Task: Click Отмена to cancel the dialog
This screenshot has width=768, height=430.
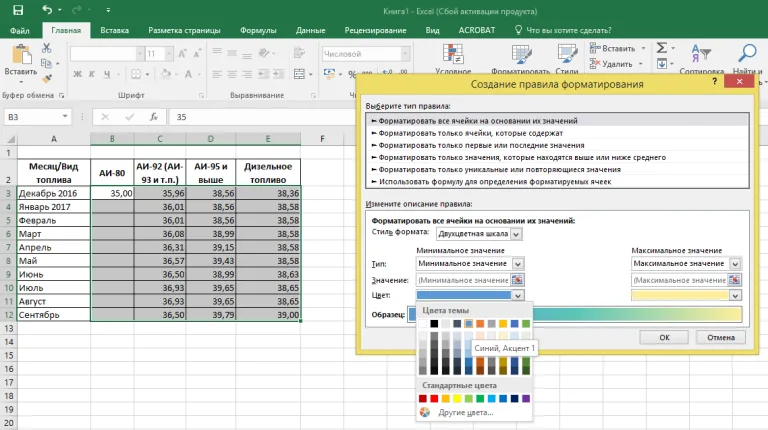Action: click(720, 337)
